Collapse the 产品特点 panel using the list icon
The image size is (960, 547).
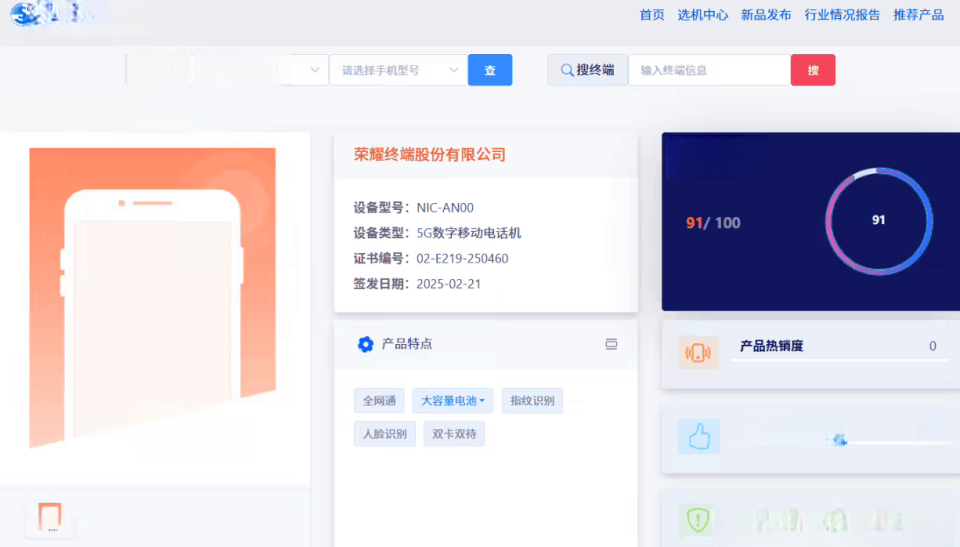(611, 344)
